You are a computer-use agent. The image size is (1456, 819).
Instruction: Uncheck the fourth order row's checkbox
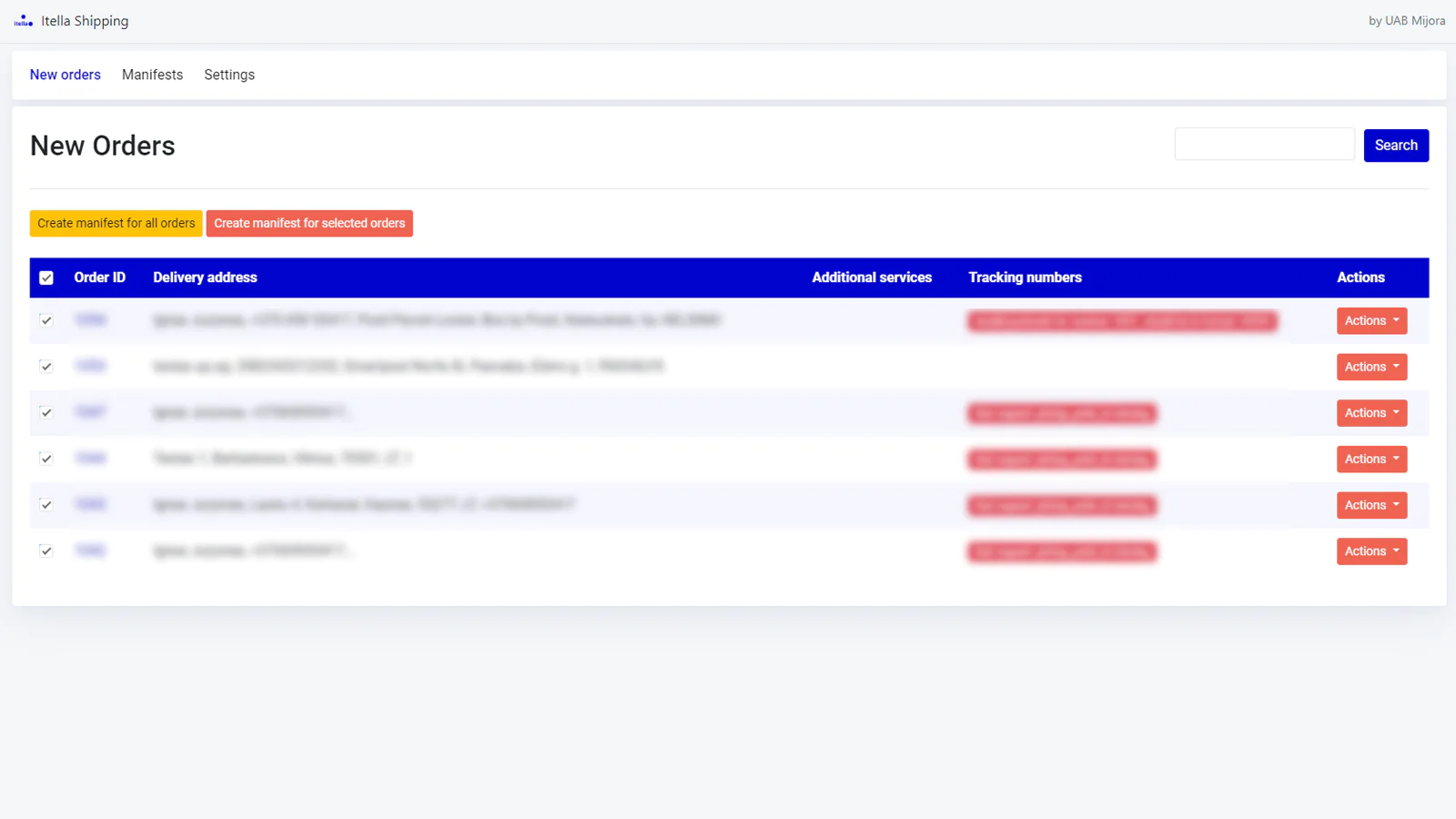(x=46, y=459)
